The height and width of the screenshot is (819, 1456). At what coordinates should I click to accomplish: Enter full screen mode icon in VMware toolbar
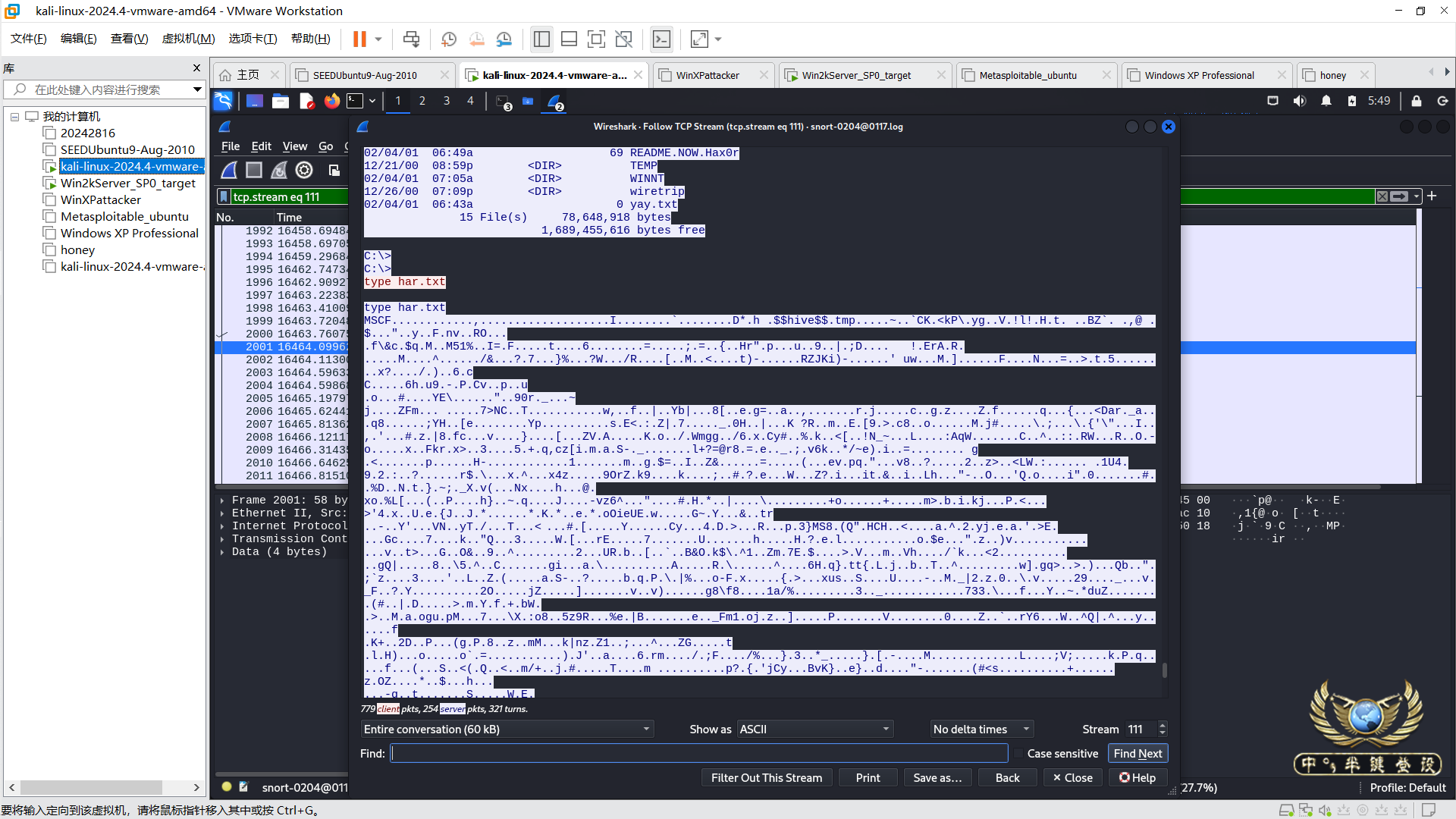596,39
